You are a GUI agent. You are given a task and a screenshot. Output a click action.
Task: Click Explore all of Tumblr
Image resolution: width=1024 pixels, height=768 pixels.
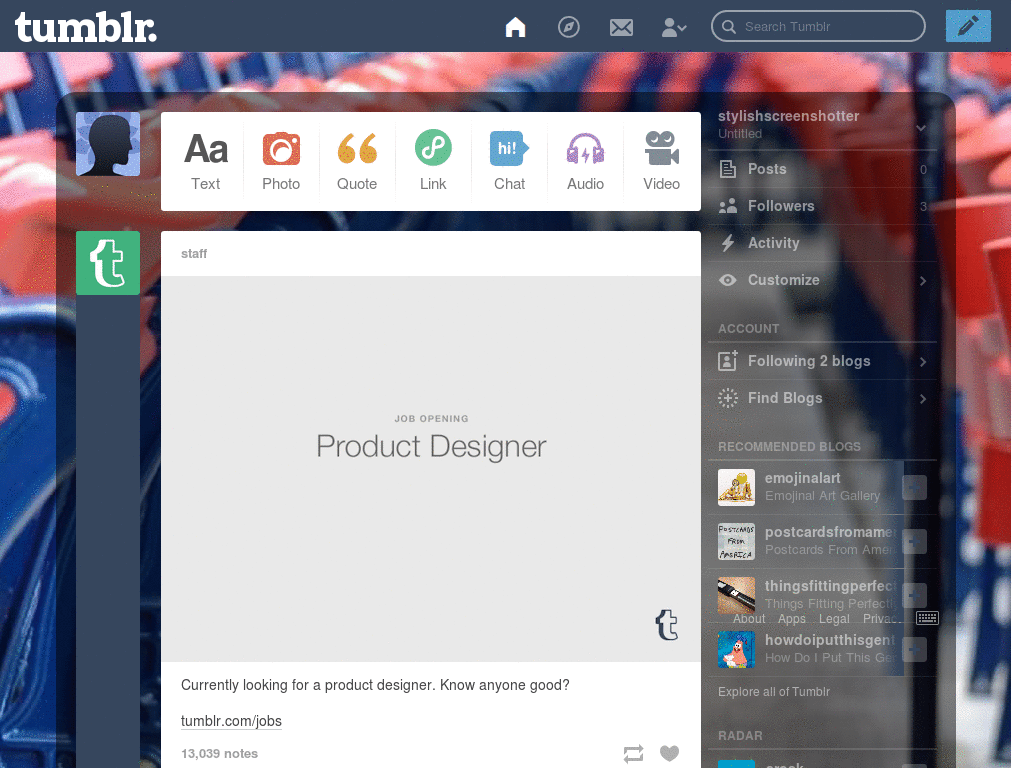click(774, 692)
